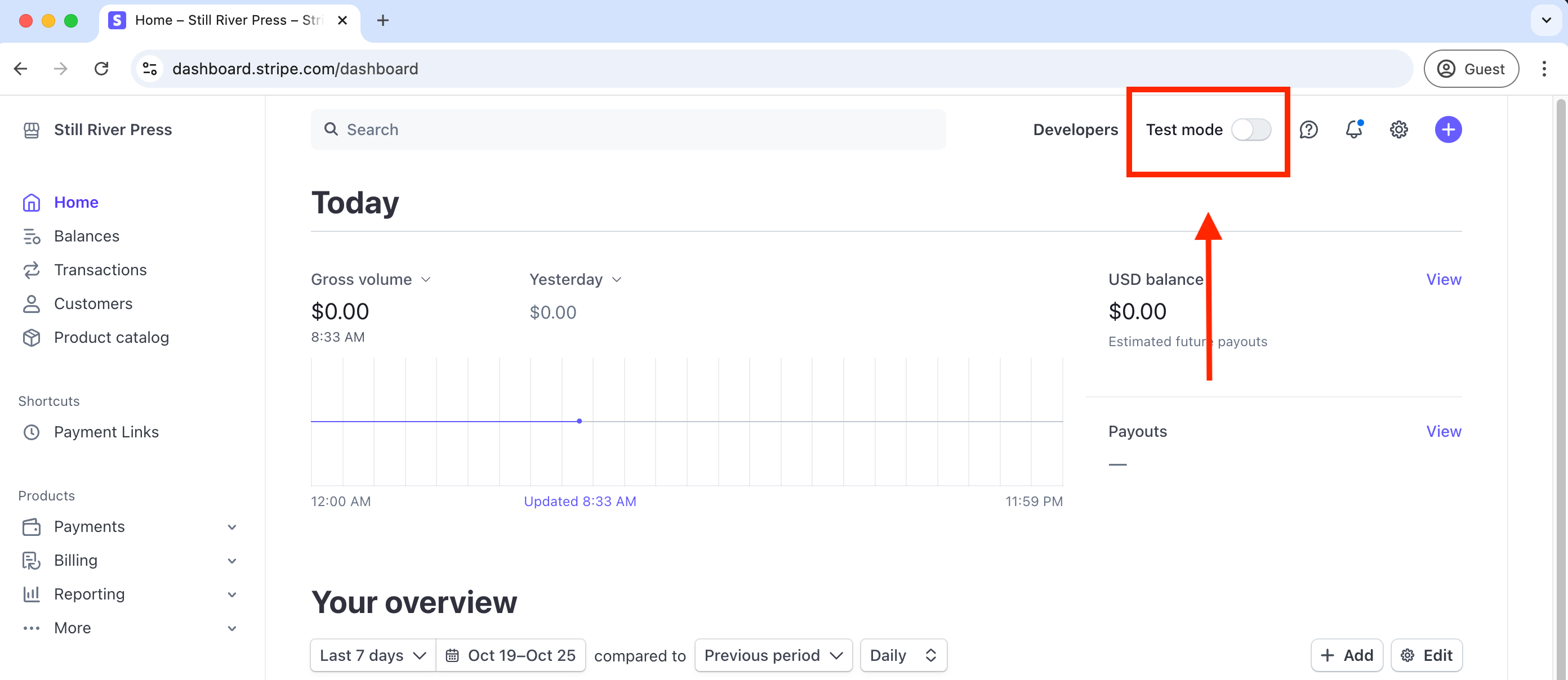Select Balances in the sidebar

(x=86, y=236)
